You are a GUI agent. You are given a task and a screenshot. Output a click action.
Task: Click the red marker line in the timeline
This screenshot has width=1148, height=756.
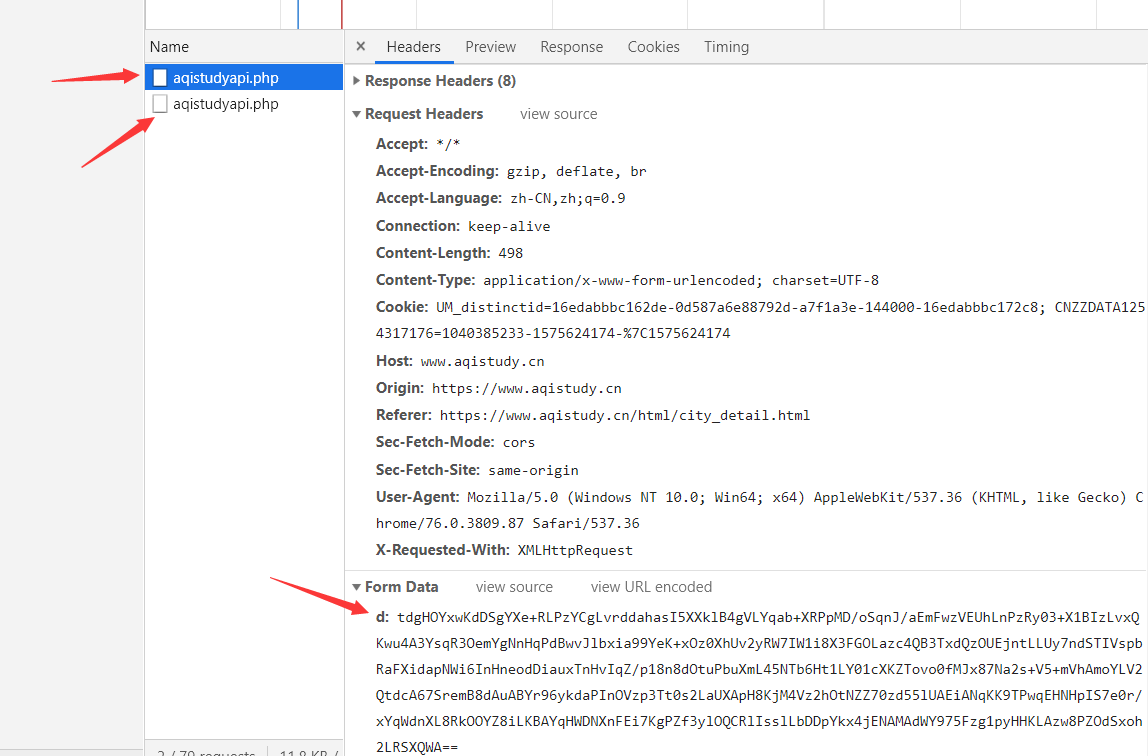tap(342, 14)
